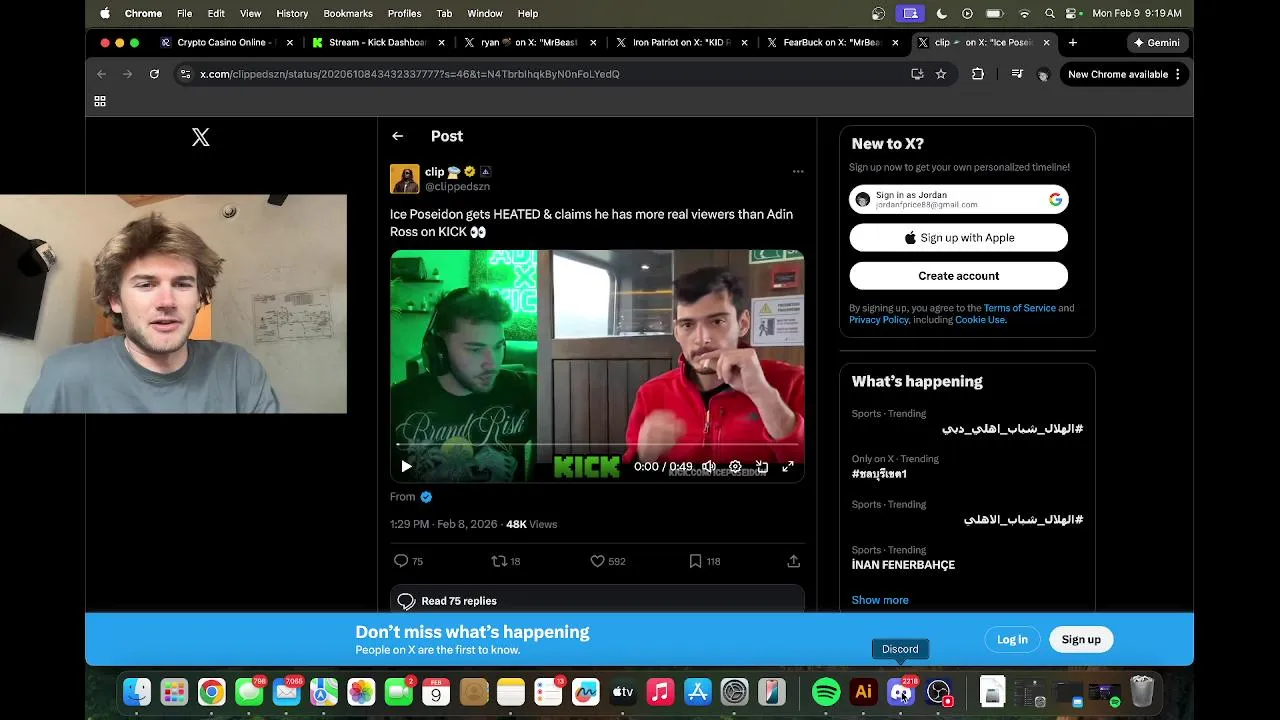Enter fullscreen on the video
The height and width of the screenshot is (720, 1280).
788,467
